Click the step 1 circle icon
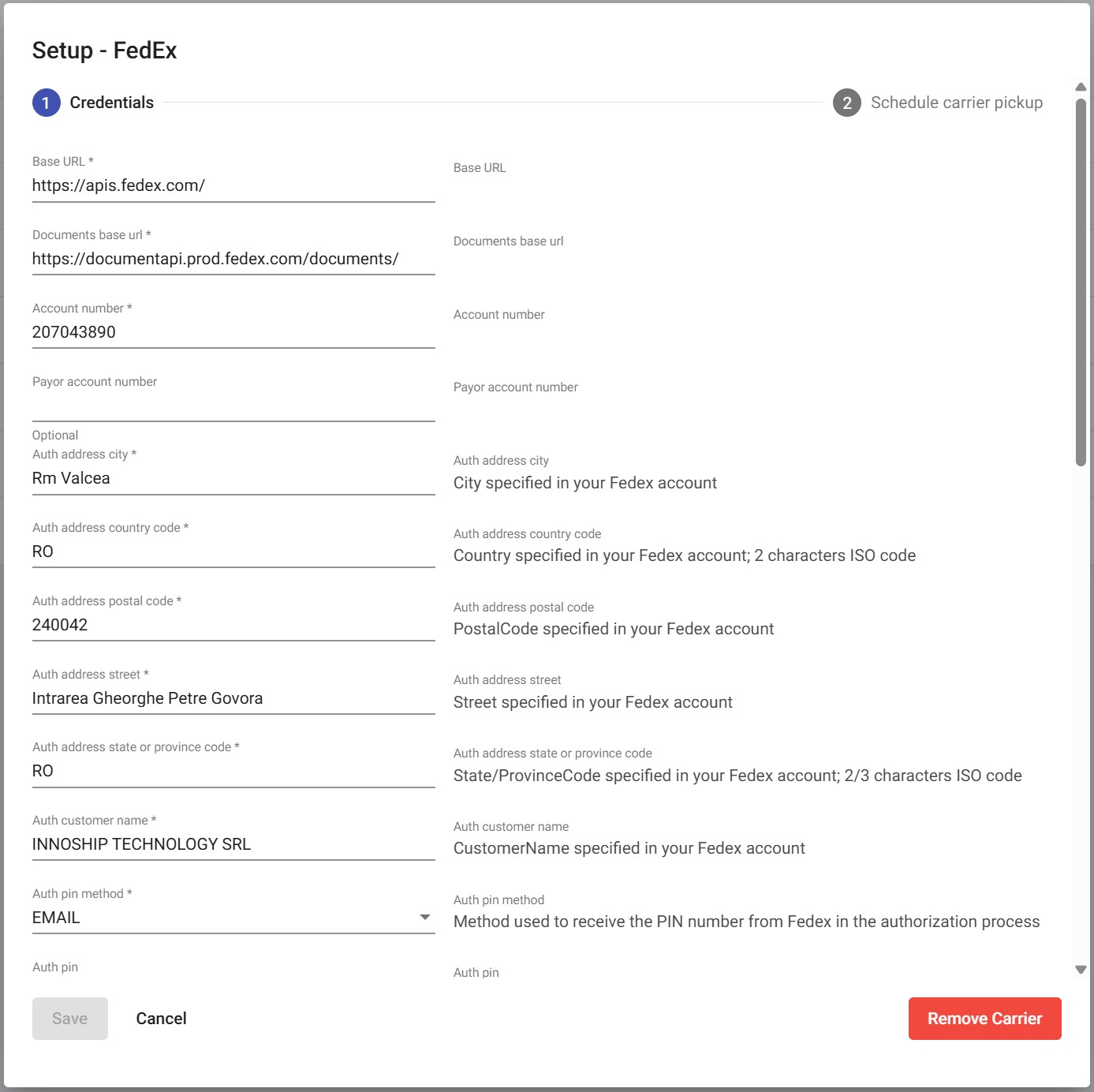Image resolution: width=1094 pixels, height=1092 pixels. coord(46,103)
